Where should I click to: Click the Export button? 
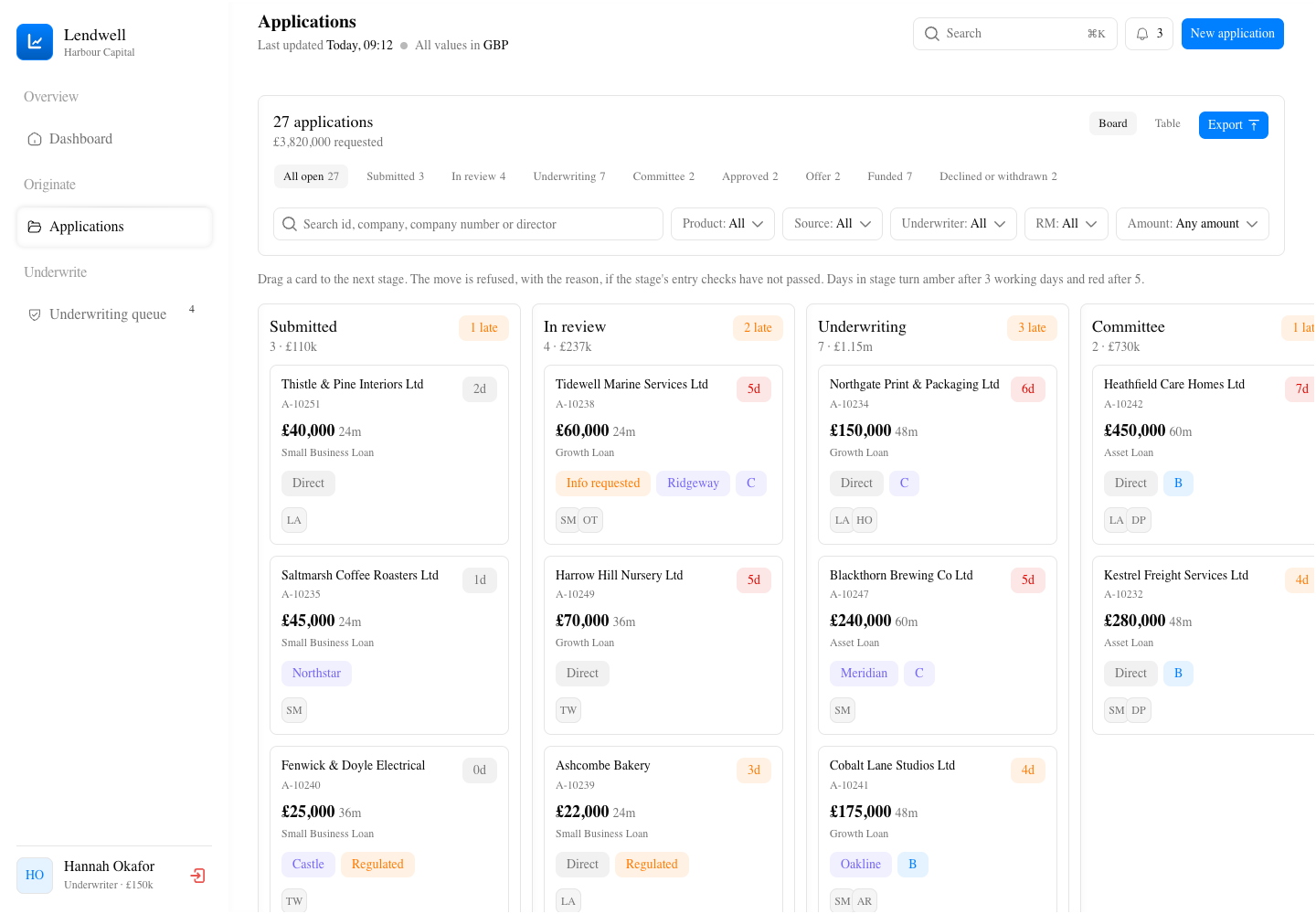tap(1234, 125)
